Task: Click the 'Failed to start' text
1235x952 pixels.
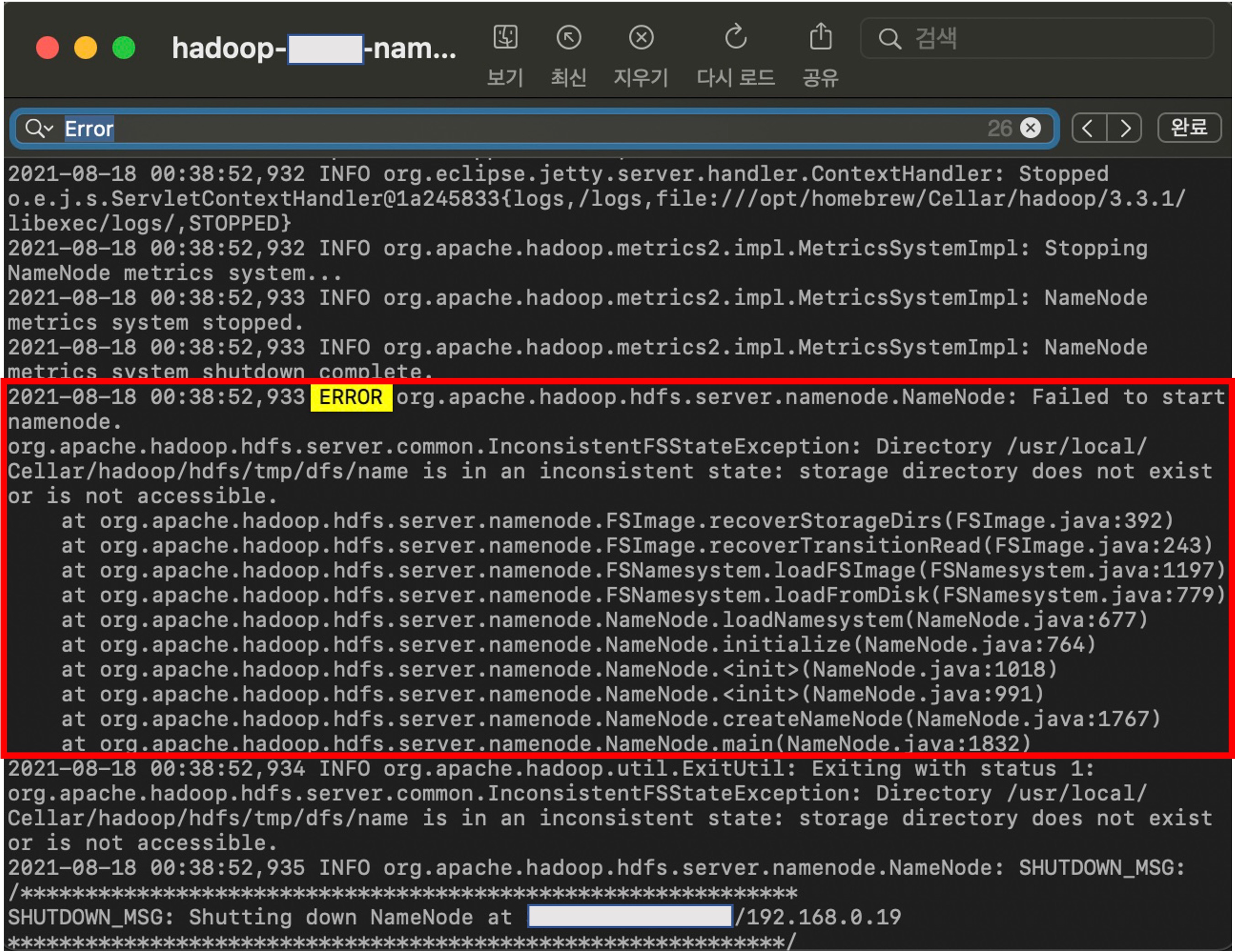Action: point(1128,397)
